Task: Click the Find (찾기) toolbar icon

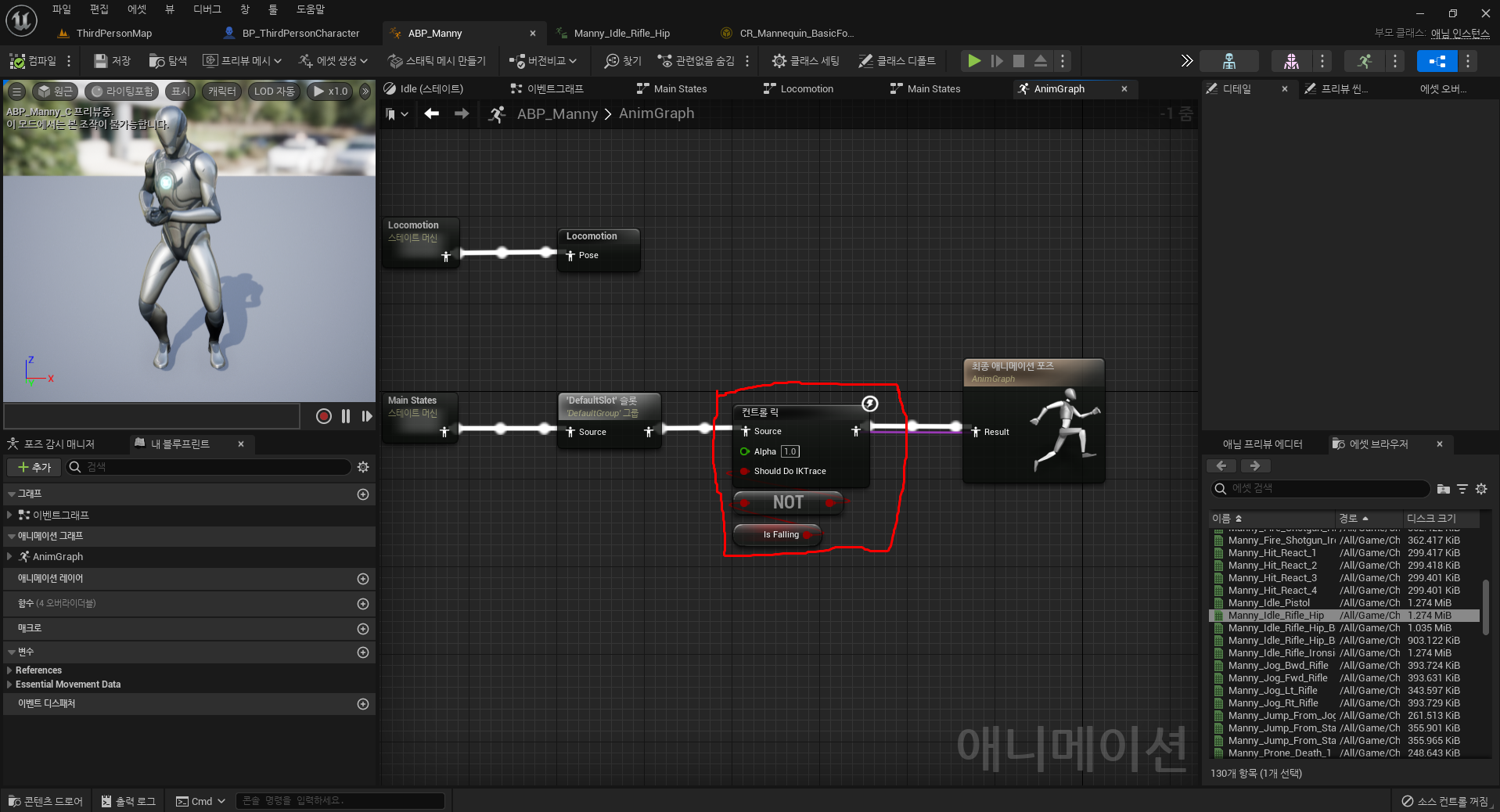Action: (623, 61)
